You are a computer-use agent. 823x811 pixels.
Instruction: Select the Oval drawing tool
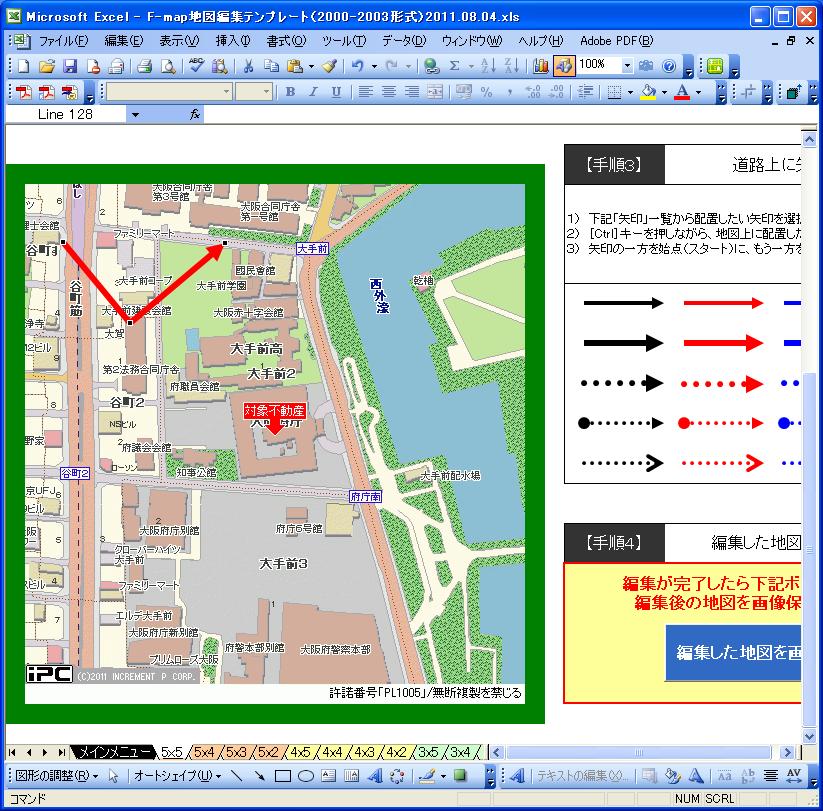[x=306, y=775]
